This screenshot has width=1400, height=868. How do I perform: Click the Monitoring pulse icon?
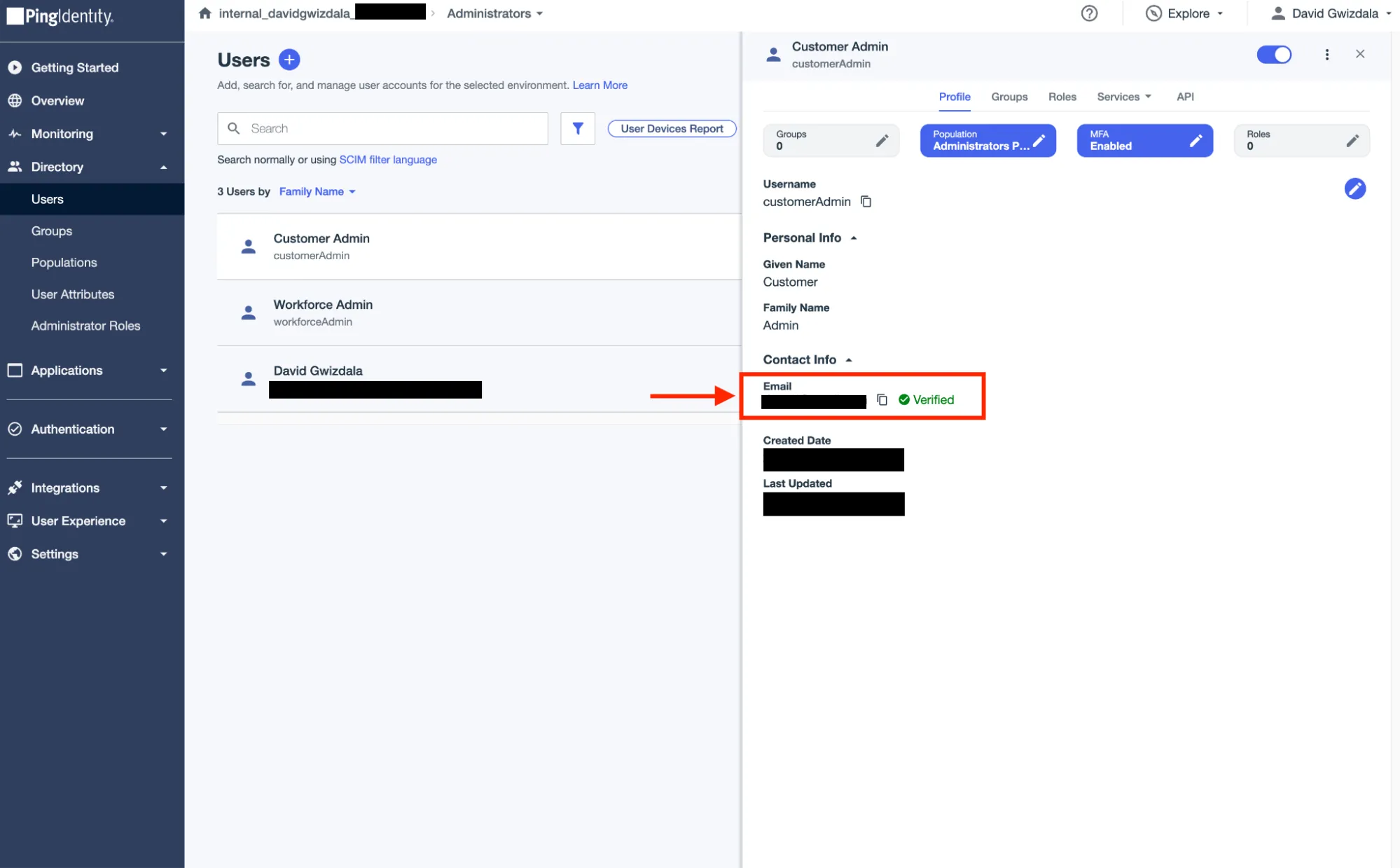click(x=15, y=133)
